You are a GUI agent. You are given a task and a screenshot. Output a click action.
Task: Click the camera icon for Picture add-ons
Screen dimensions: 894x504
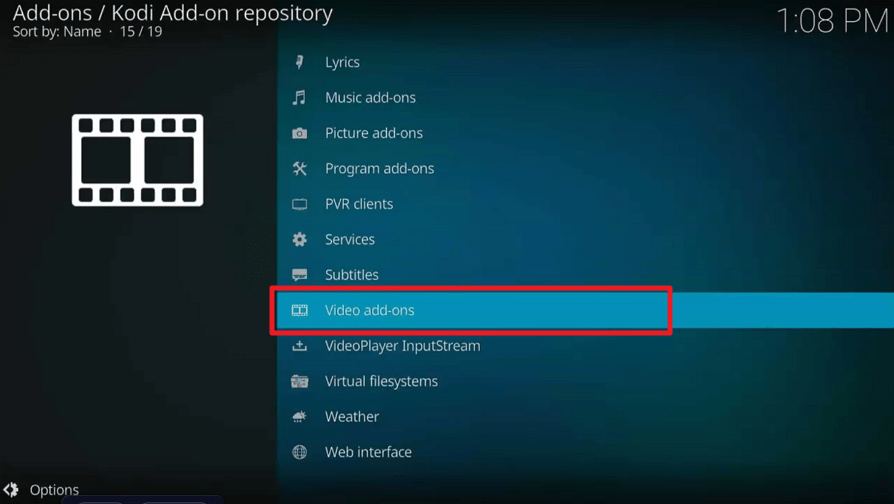(299, 133)
